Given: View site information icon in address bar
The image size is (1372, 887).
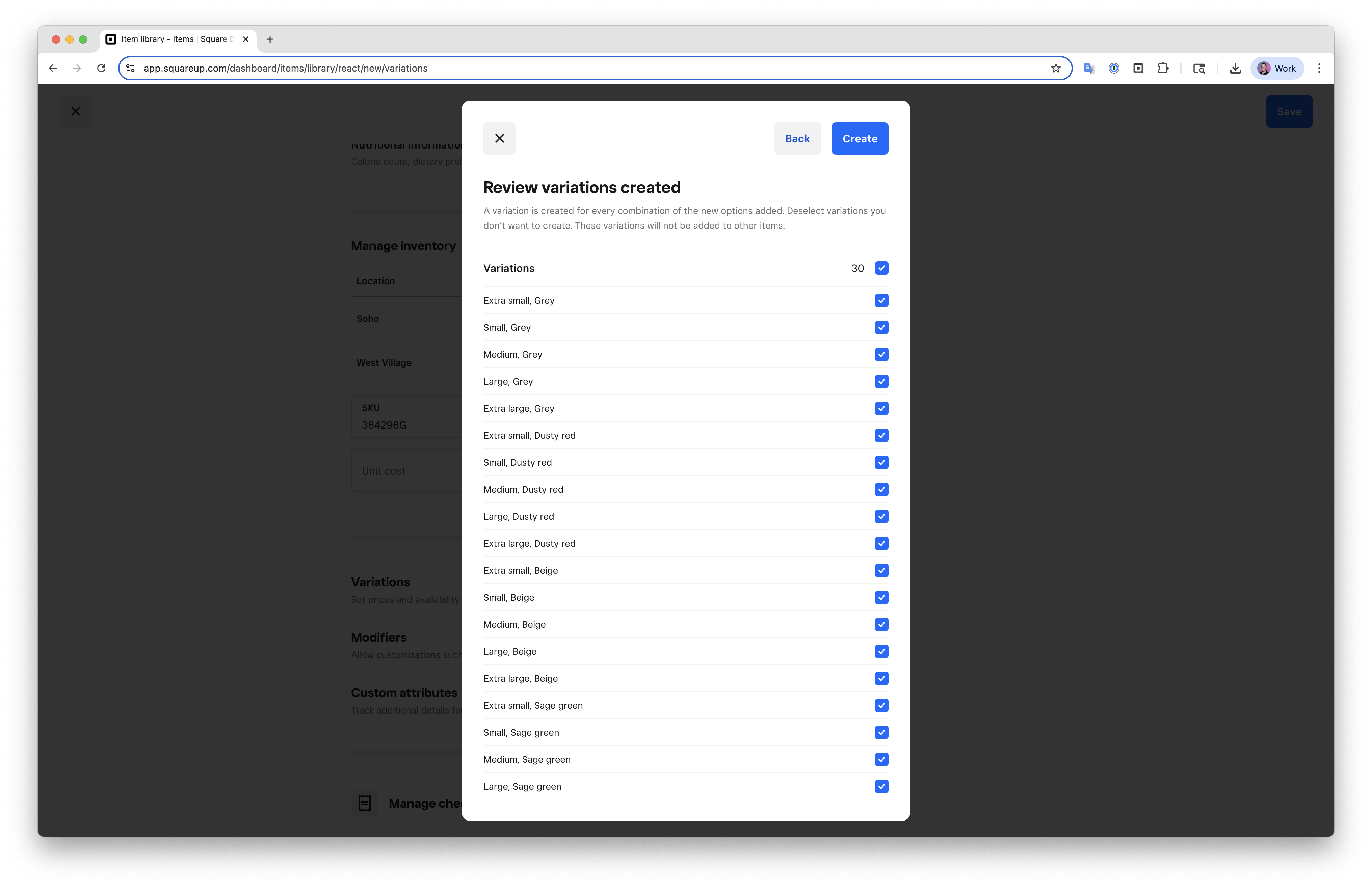Looking at the screenshot, I should [x=131, y=68].
